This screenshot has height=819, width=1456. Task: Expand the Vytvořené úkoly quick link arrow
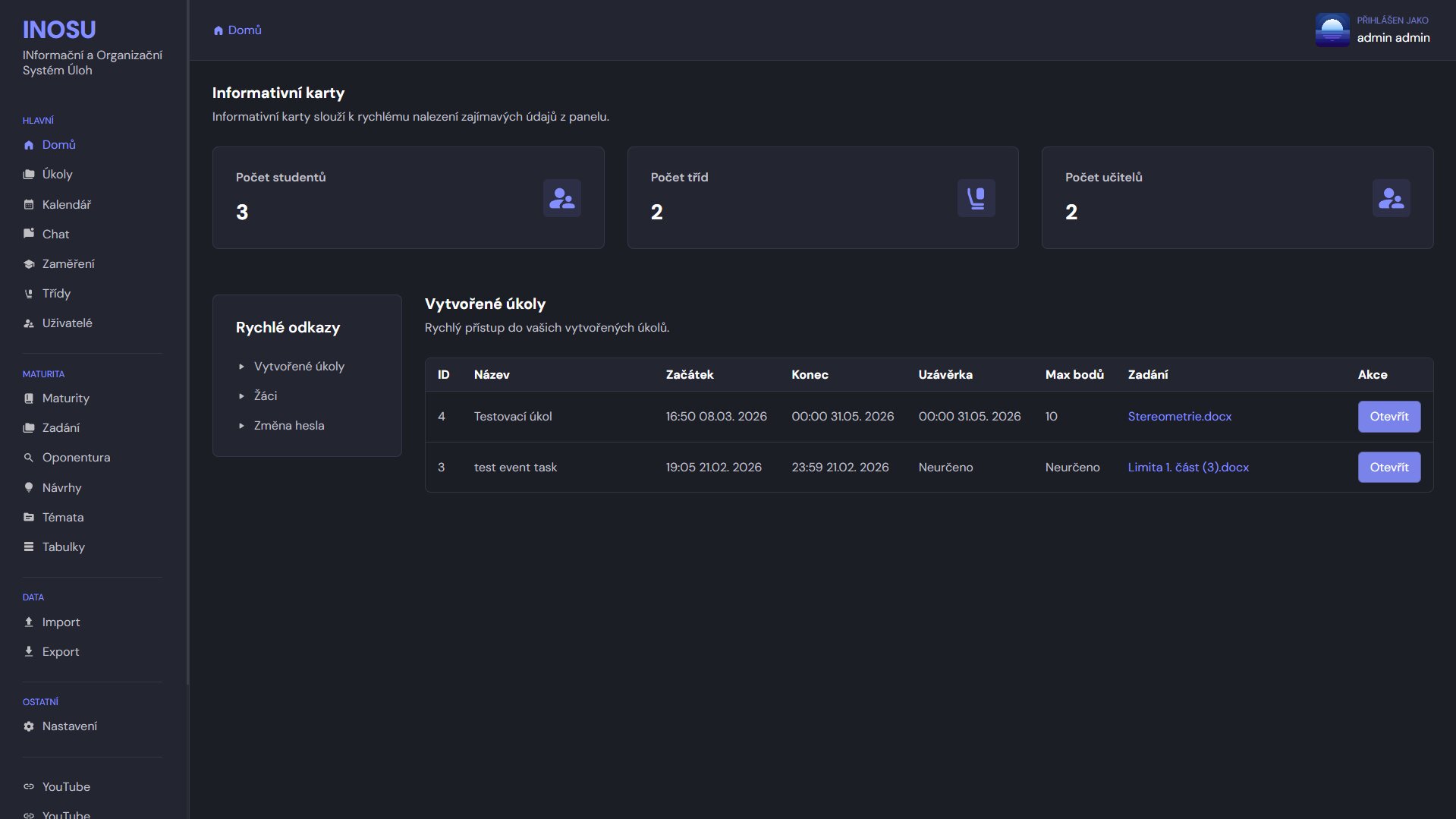point(241,367)
